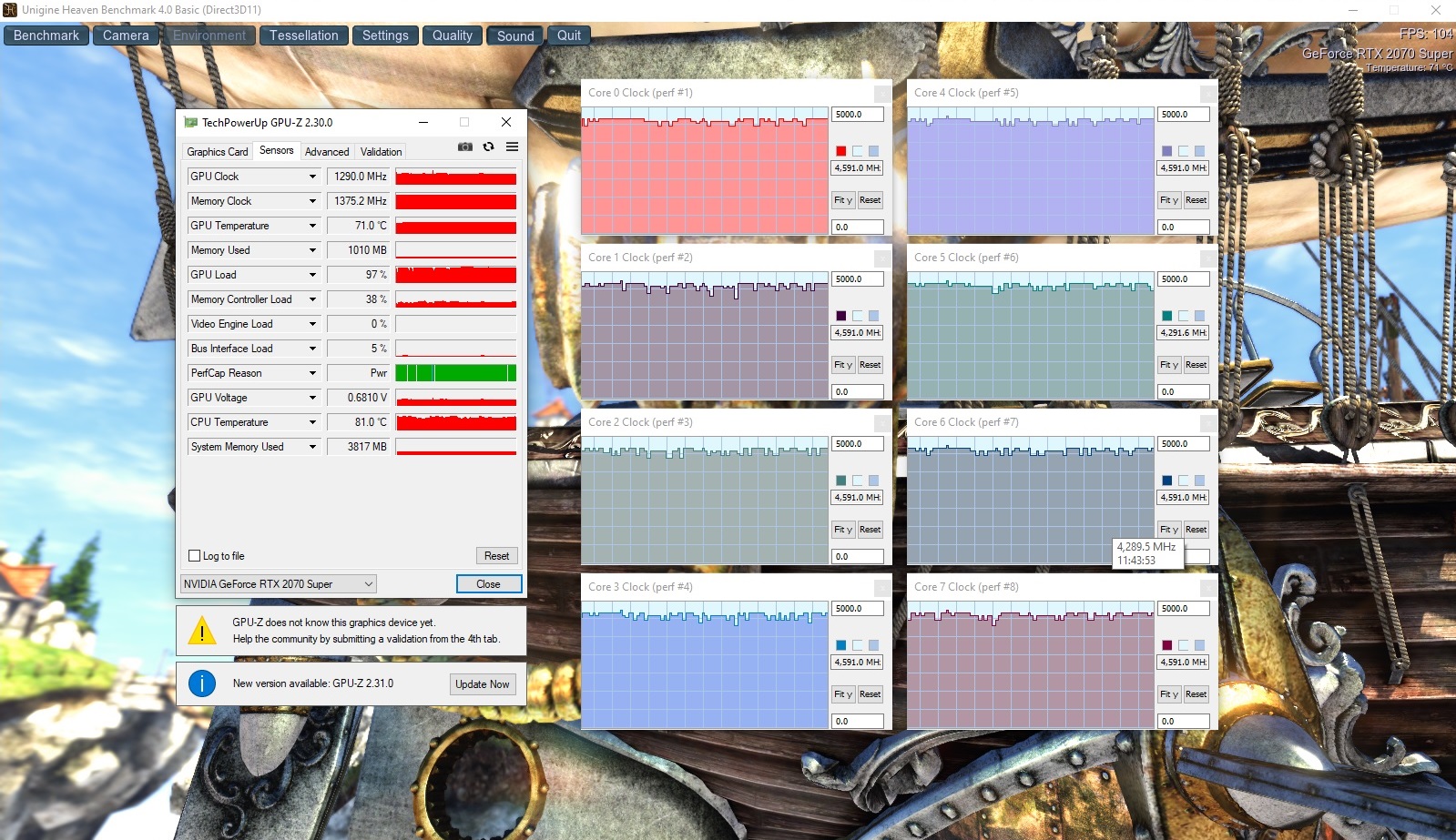Open the GPU Temperature sensor dropdown
This screenshot has width=1456, height=840.
click(312, 226)
